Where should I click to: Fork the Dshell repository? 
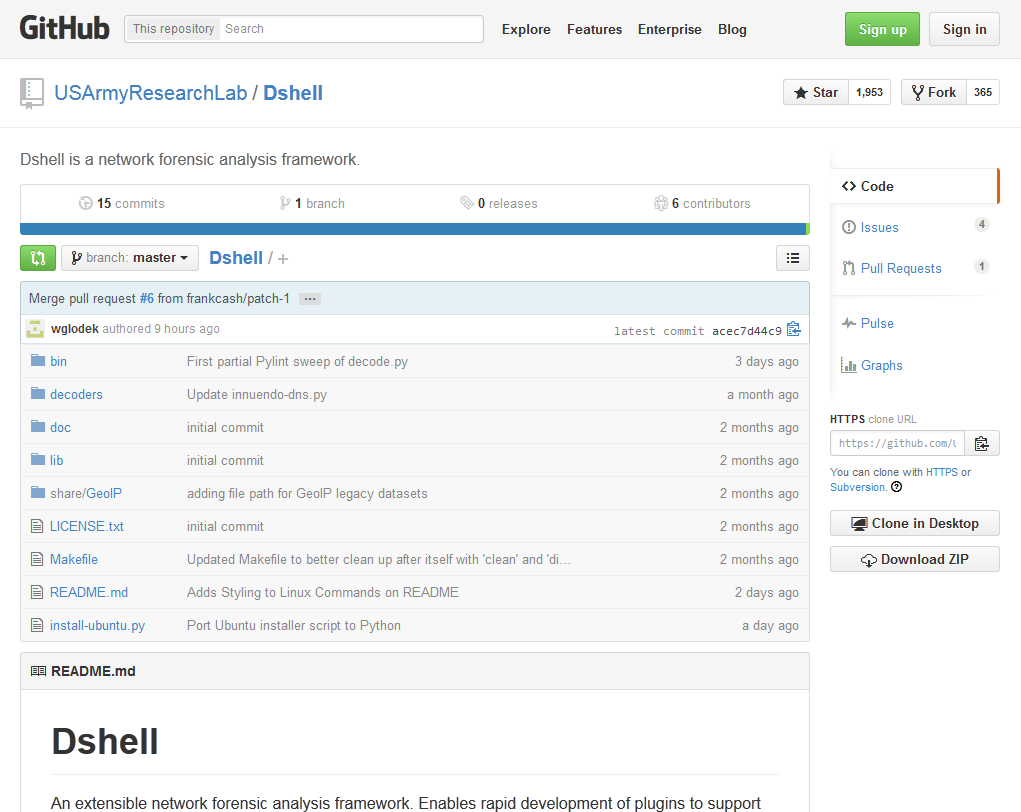tap(934, 92)
